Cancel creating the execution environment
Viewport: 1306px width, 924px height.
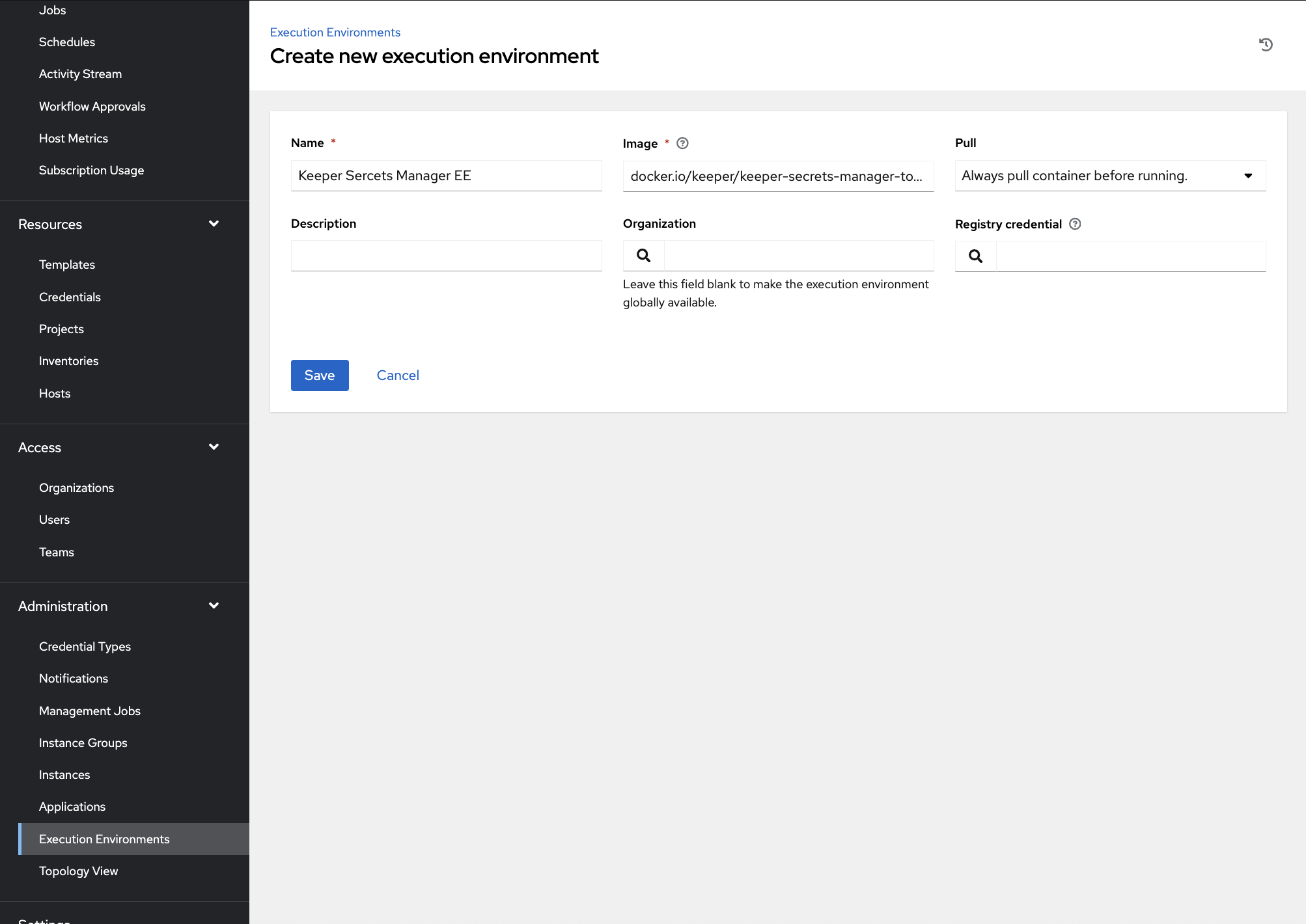coord(398,375)
